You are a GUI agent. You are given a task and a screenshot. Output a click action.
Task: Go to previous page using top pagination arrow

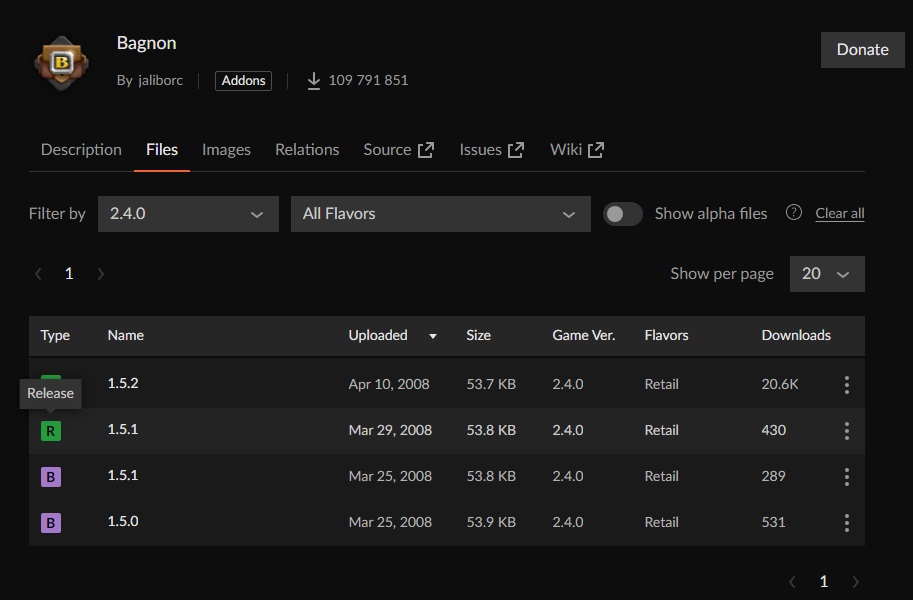tap(38, 274)
